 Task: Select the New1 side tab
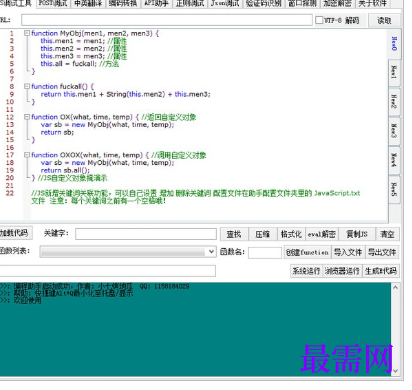tap(394, 73)
